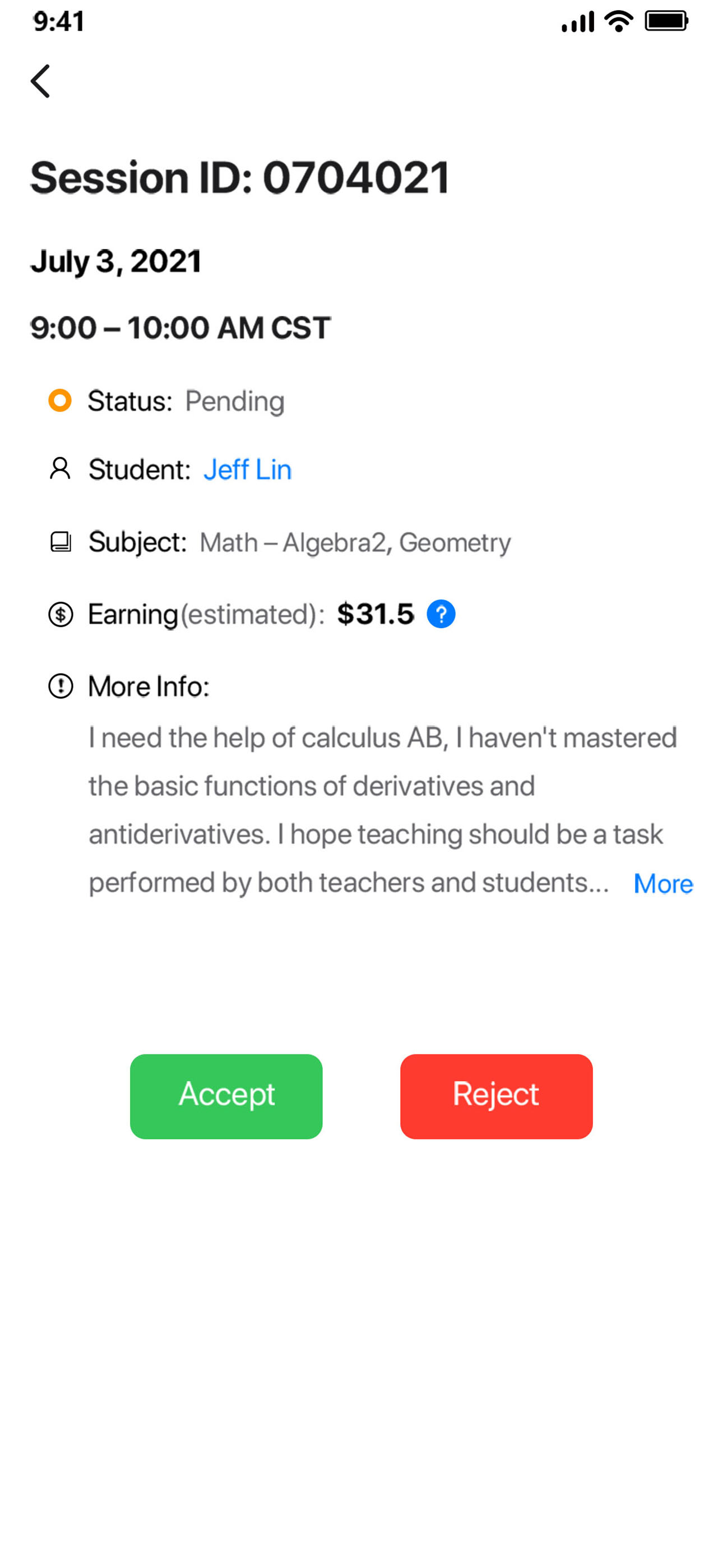The image size is (723, 1568).
Task: Click the subject book icon
Action: click(x=61, y=541)
